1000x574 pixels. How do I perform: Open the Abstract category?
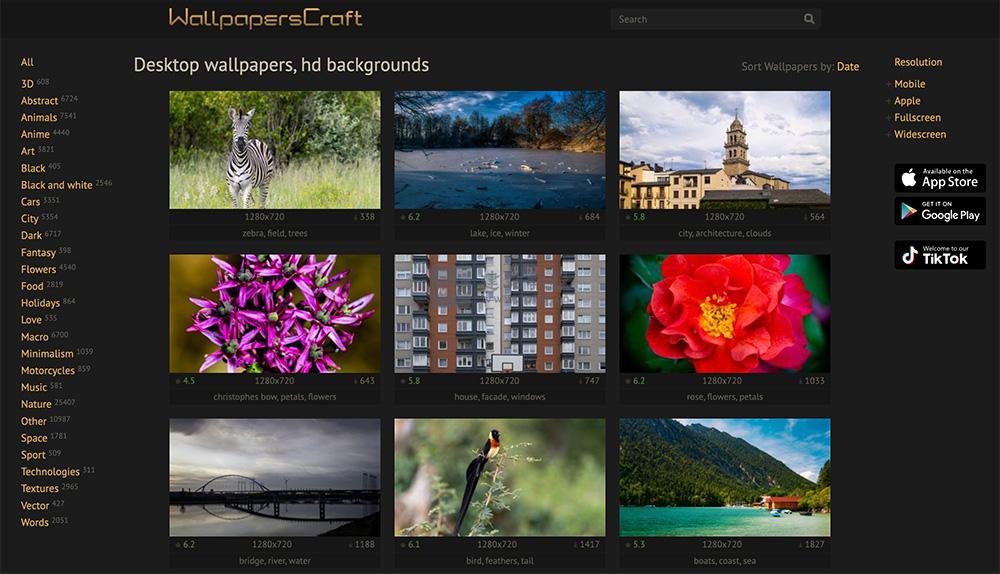(39, 101)
